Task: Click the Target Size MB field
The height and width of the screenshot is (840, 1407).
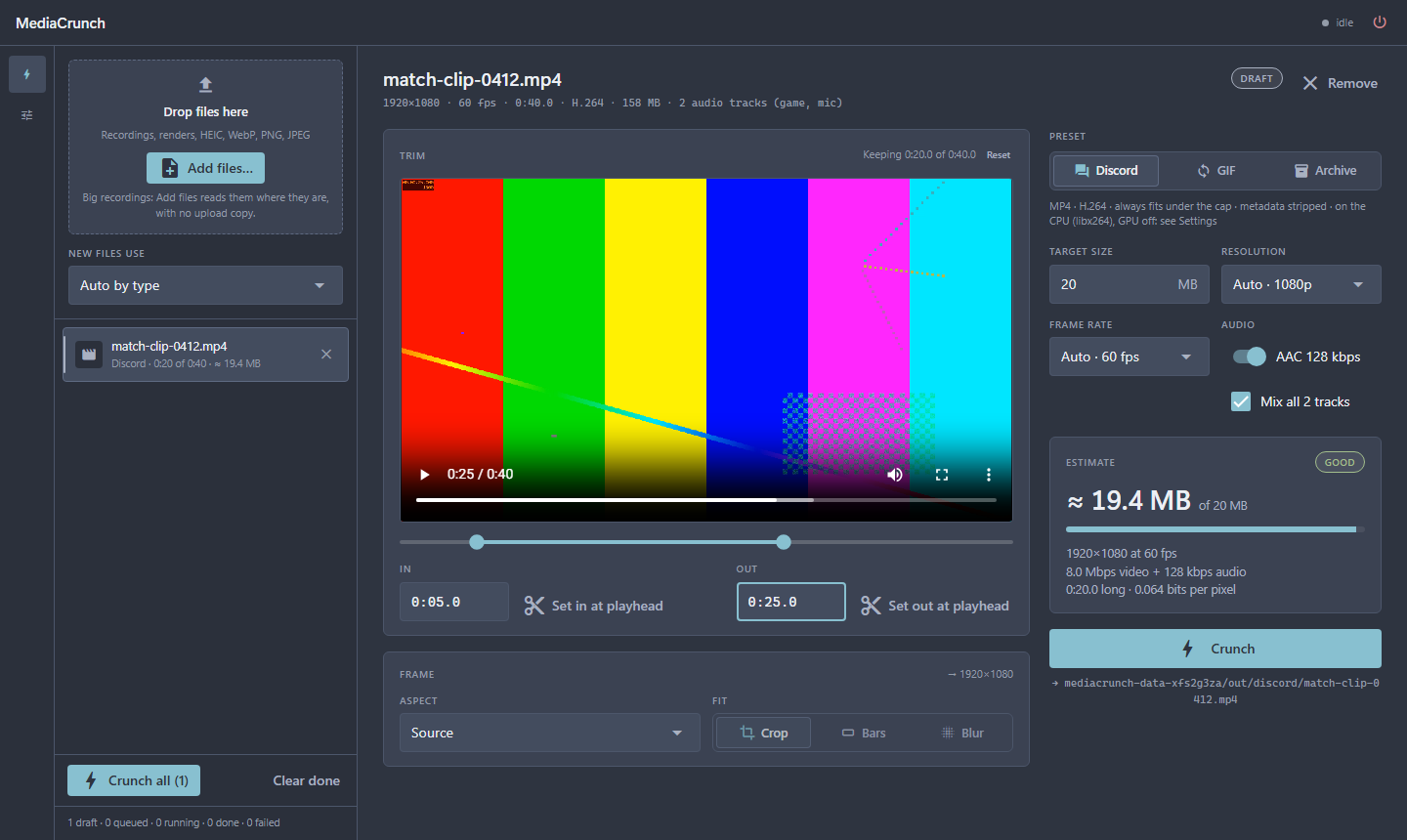Action: tap(1130, 284)
